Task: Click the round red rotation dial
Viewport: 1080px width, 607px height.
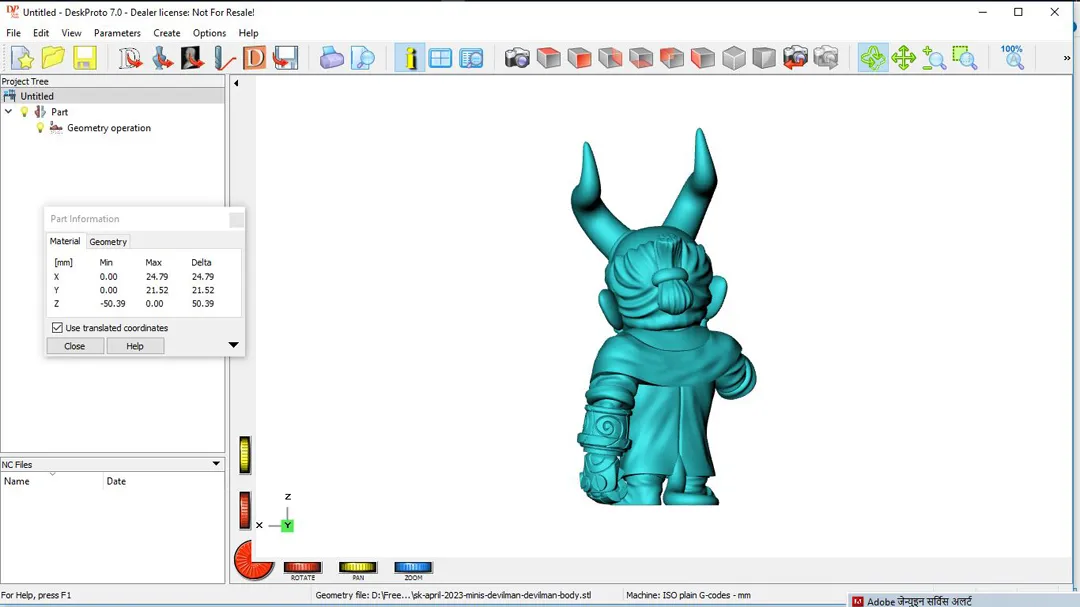Action: pyautogui.click(x=253, y=559)
